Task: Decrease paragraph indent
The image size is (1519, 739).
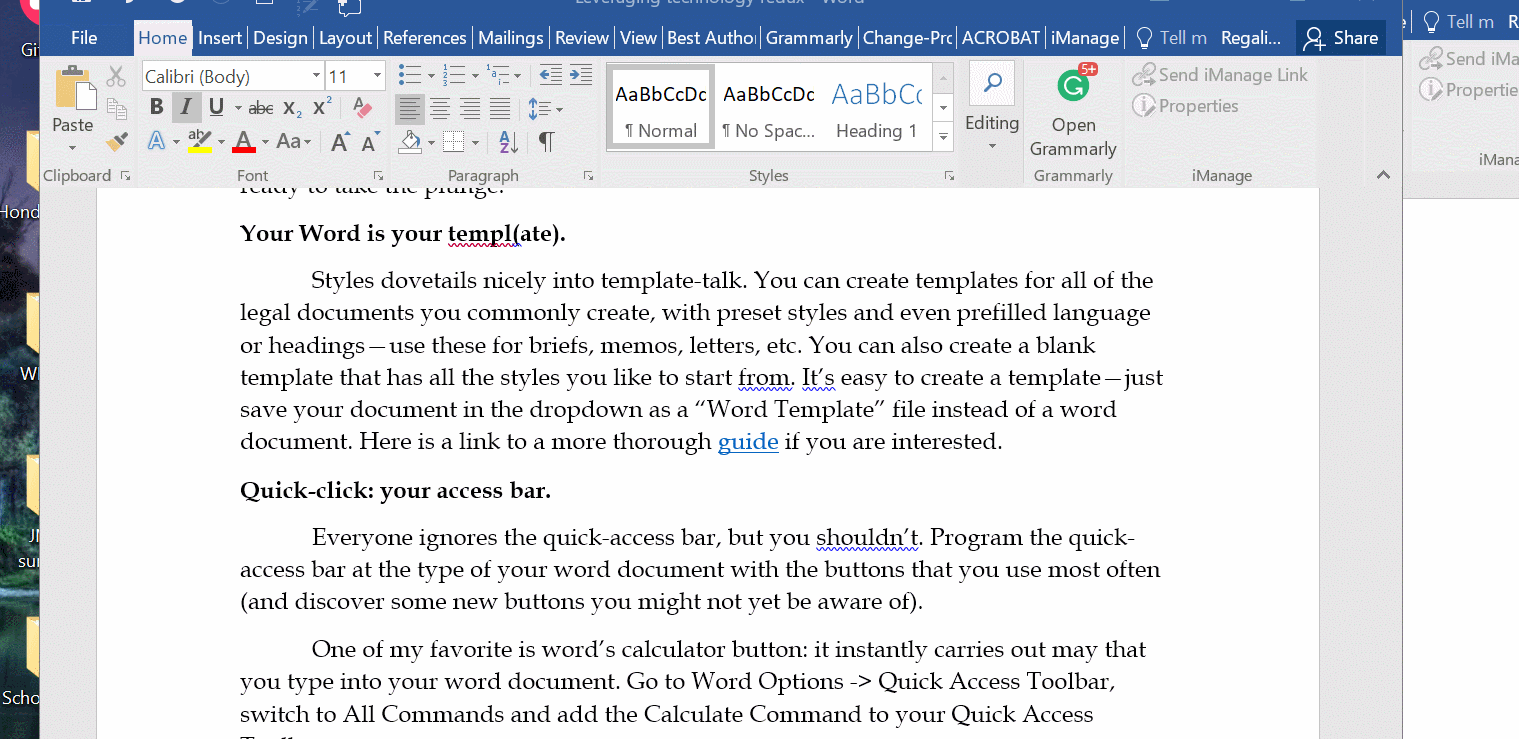Action: pyautogui.click(x=549, y=75)
